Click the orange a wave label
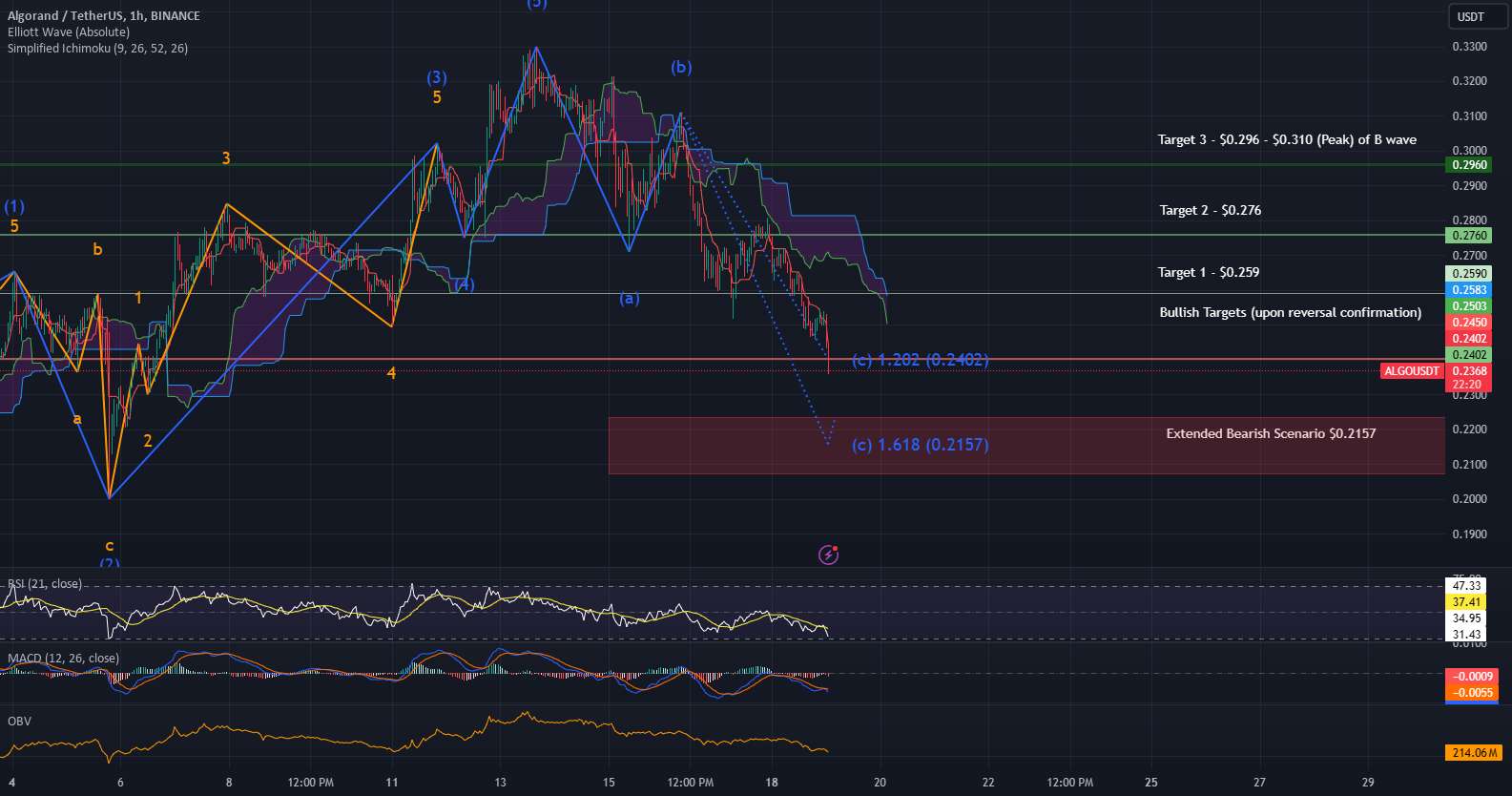This screenshot has width=1512, height=796. pos(77,419)
